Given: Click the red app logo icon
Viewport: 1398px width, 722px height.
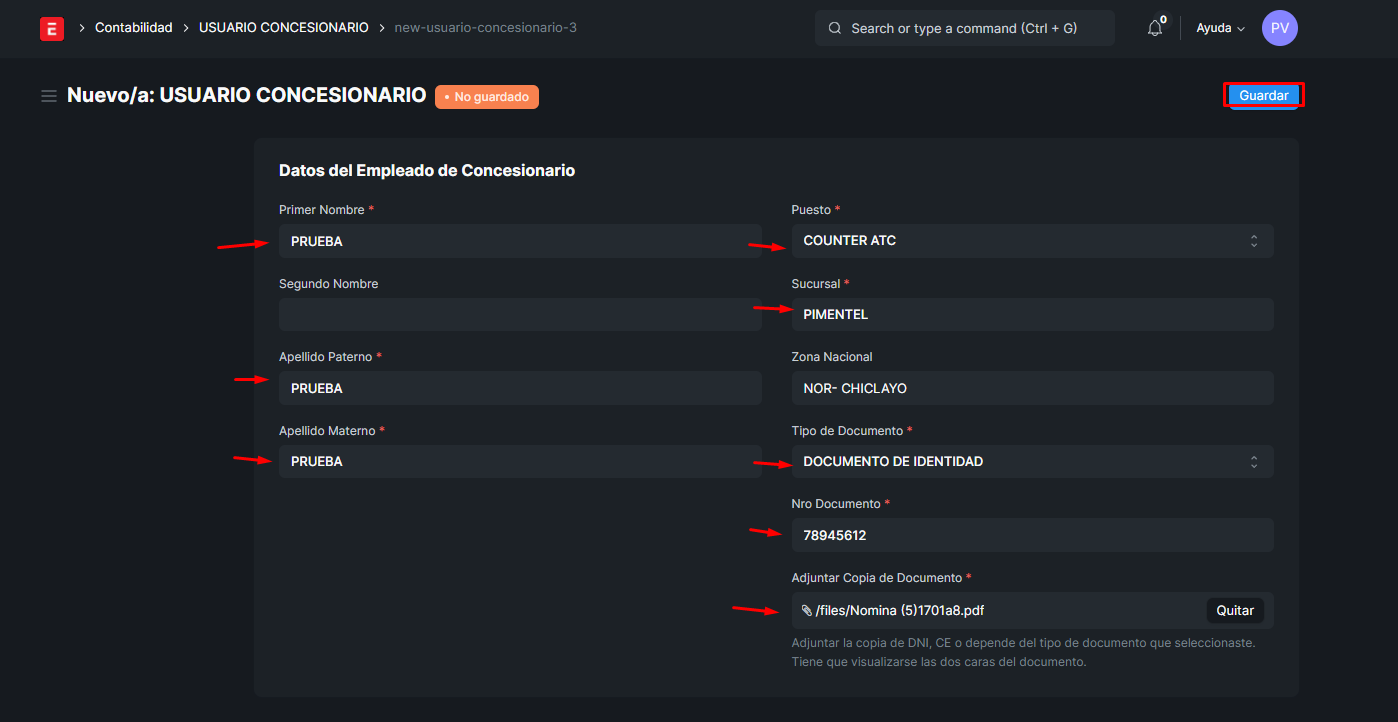Looking at the screenshot, I should (x=52, y=28).
